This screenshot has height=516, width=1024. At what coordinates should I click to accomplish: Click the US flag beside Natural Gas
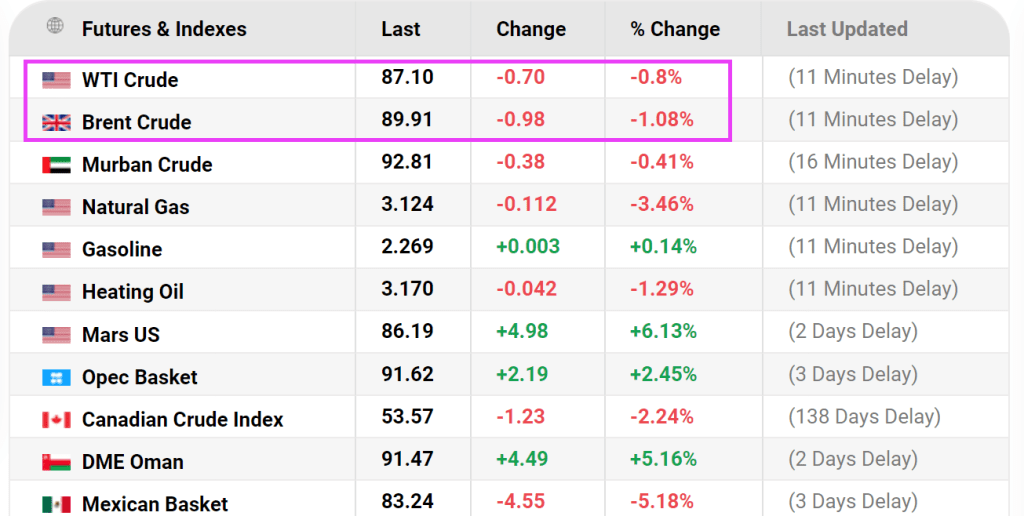click(x=56, y=207)
